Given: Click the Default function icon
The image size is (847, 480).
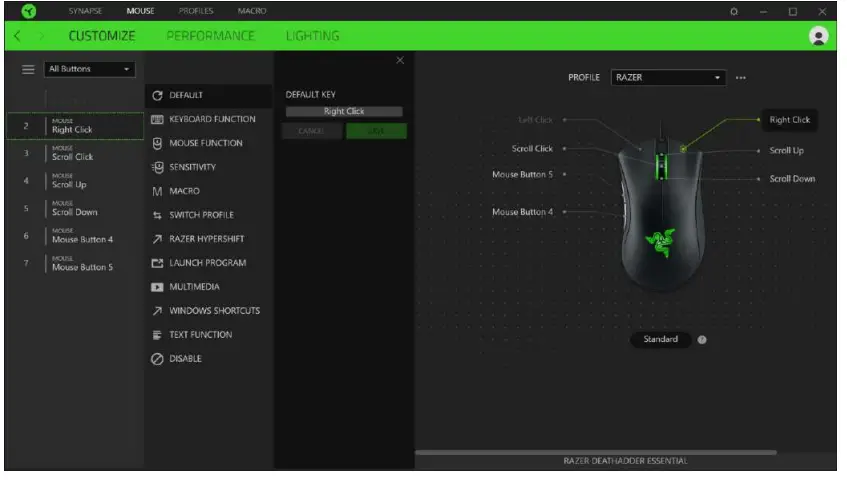Looking at the screenshot, I should point(157,96).
